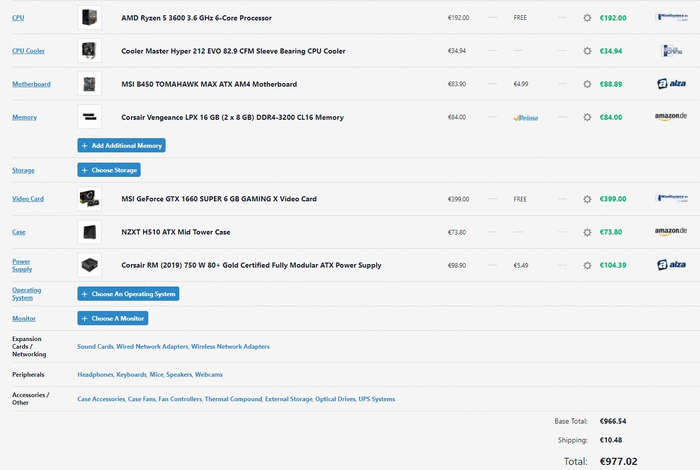Image resolution: width=700 pixels, height=470 pixels.
Task: Visit the merchant logo in the CPU Cooler row
Action: pos(671,50)
